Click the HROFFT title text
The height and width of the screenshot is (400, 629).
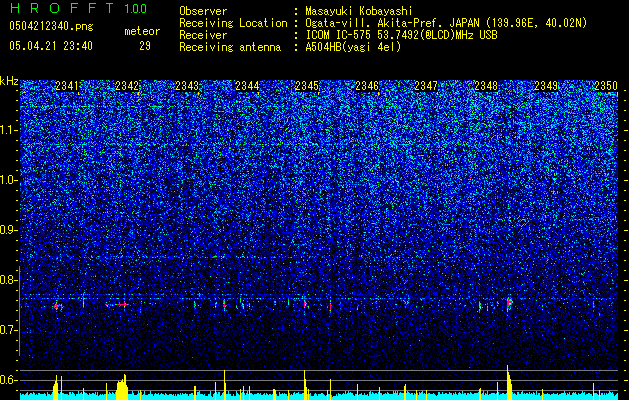point(62,8)
